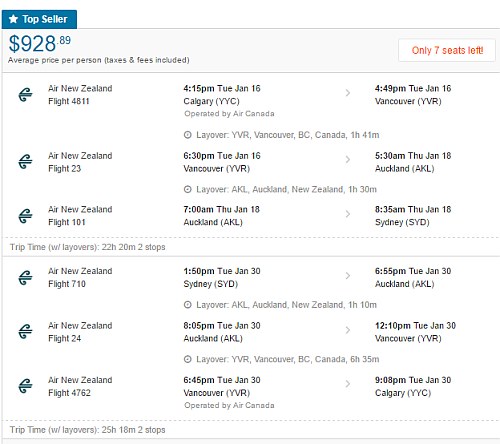Click the clock icon for Auckland 1h 10m layover
500x444 pixels.
pos(188,305)
